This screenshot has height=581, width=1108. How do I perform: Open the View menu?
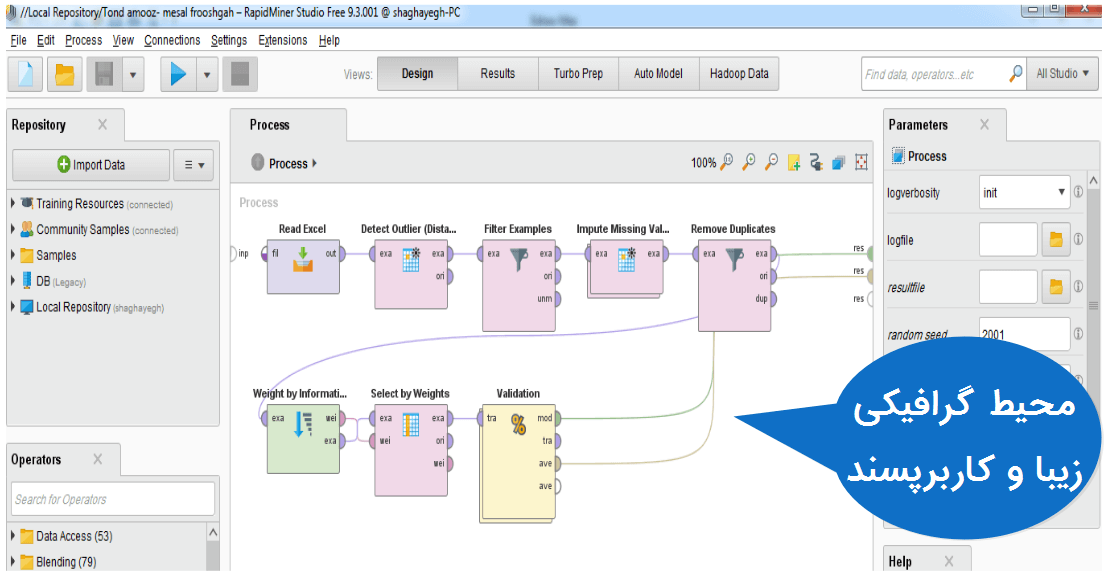point(123,40)
